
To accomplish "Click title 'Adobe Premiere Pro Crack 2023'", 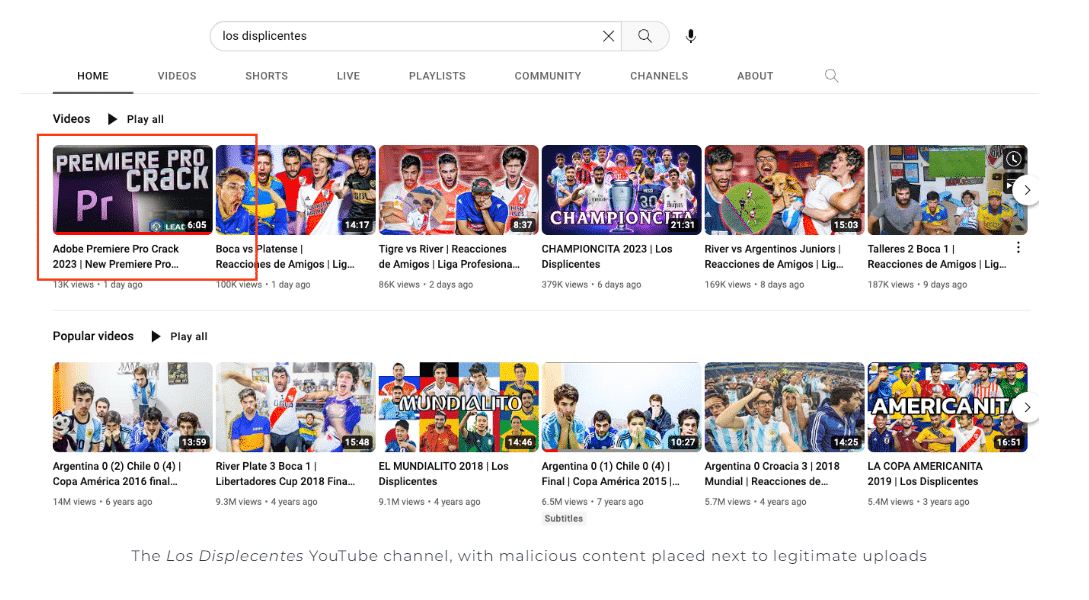I will [116, 256].
